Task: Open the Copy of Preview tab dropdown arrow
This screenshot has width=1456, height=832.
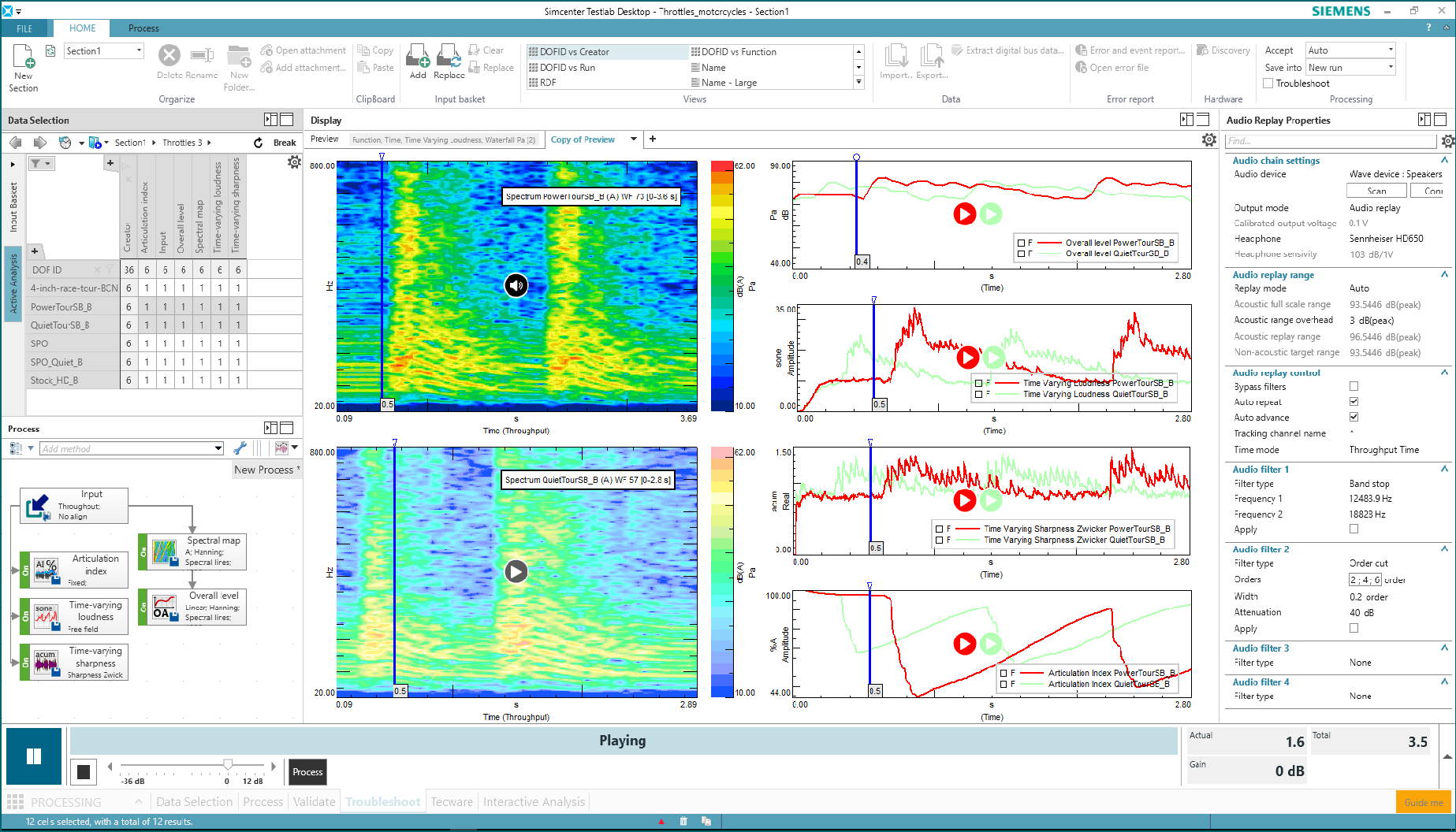Action: click(x=634, y=139)
